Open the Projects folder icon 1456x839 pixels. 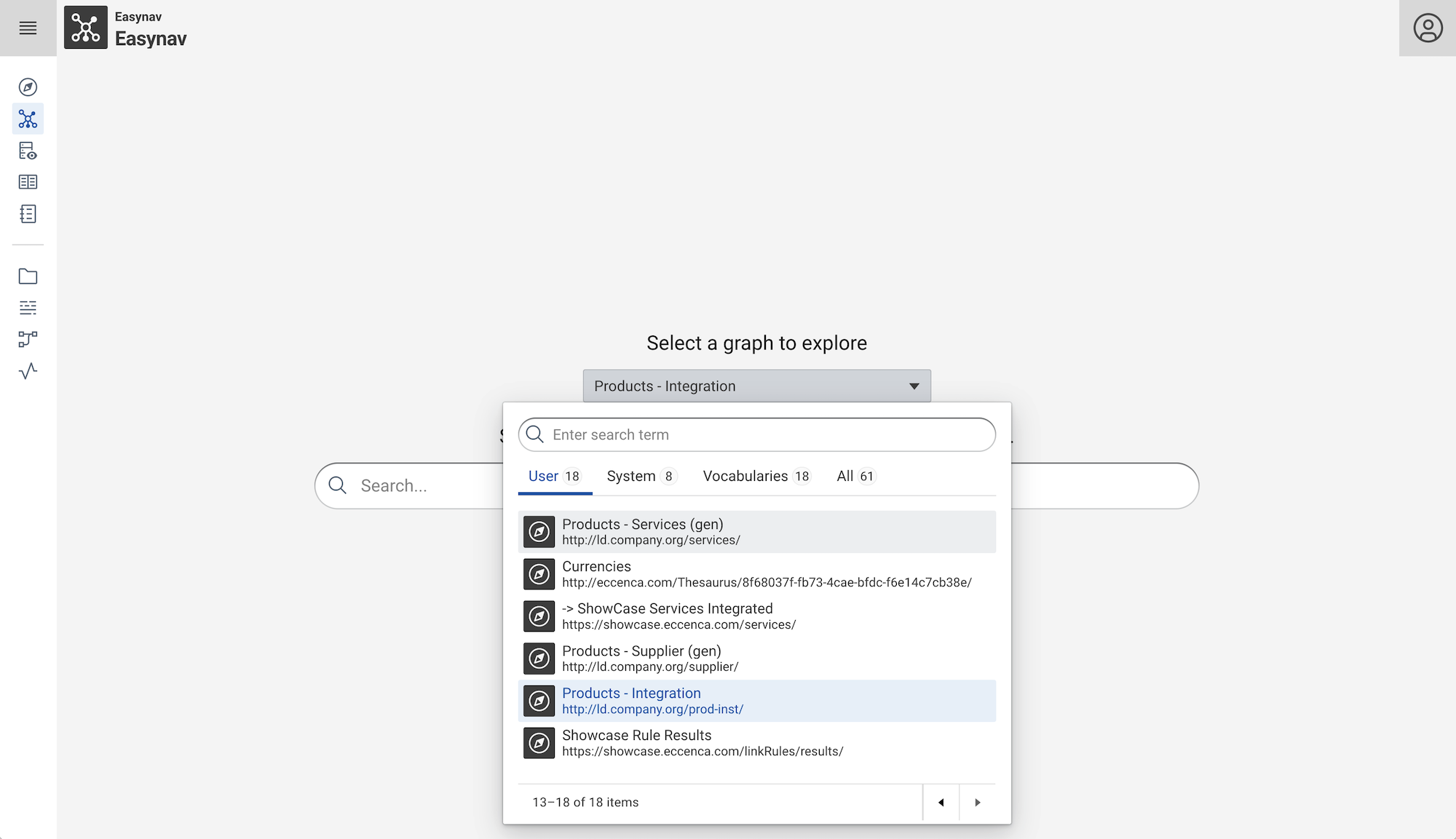pos(28,276)
